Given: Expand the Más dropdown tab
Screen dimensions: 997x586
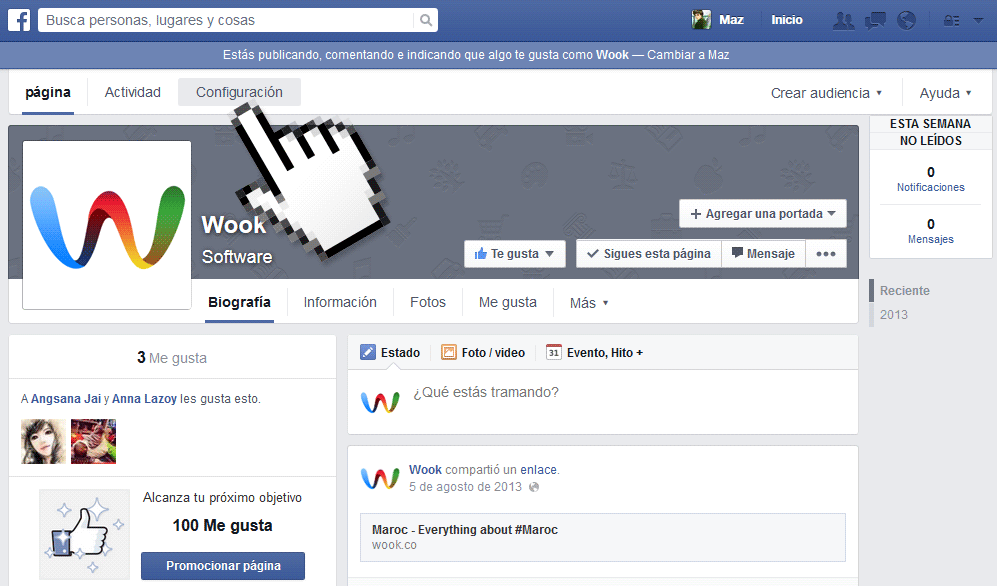Looking at the screenshot, I should click(x=589, y=303).
